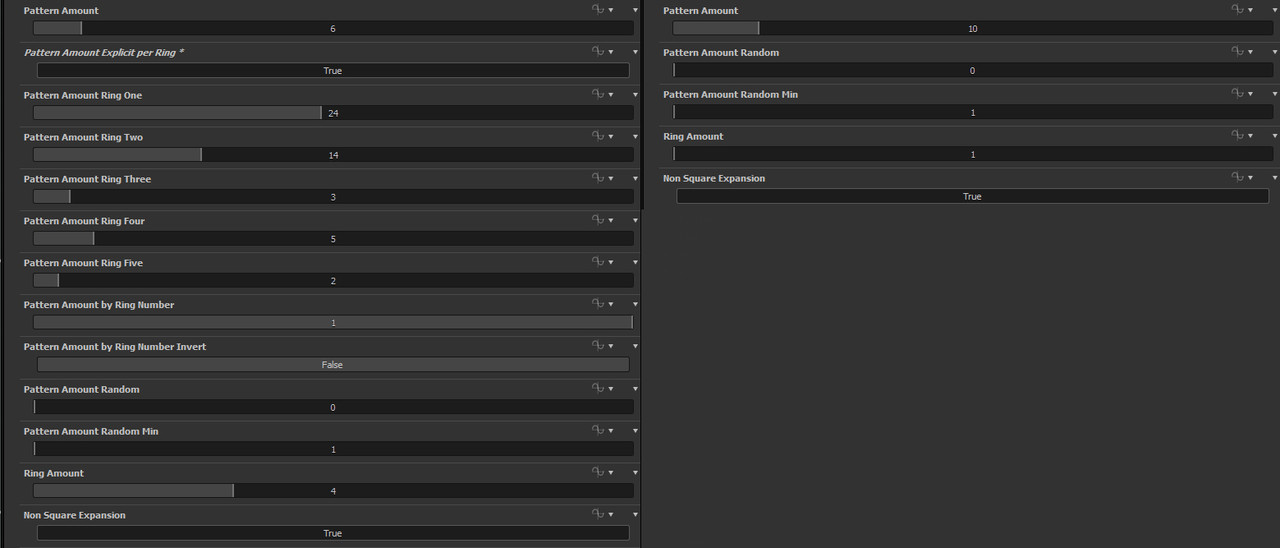Click the Pattern Amount Ring One slider

tap(333, 113)
